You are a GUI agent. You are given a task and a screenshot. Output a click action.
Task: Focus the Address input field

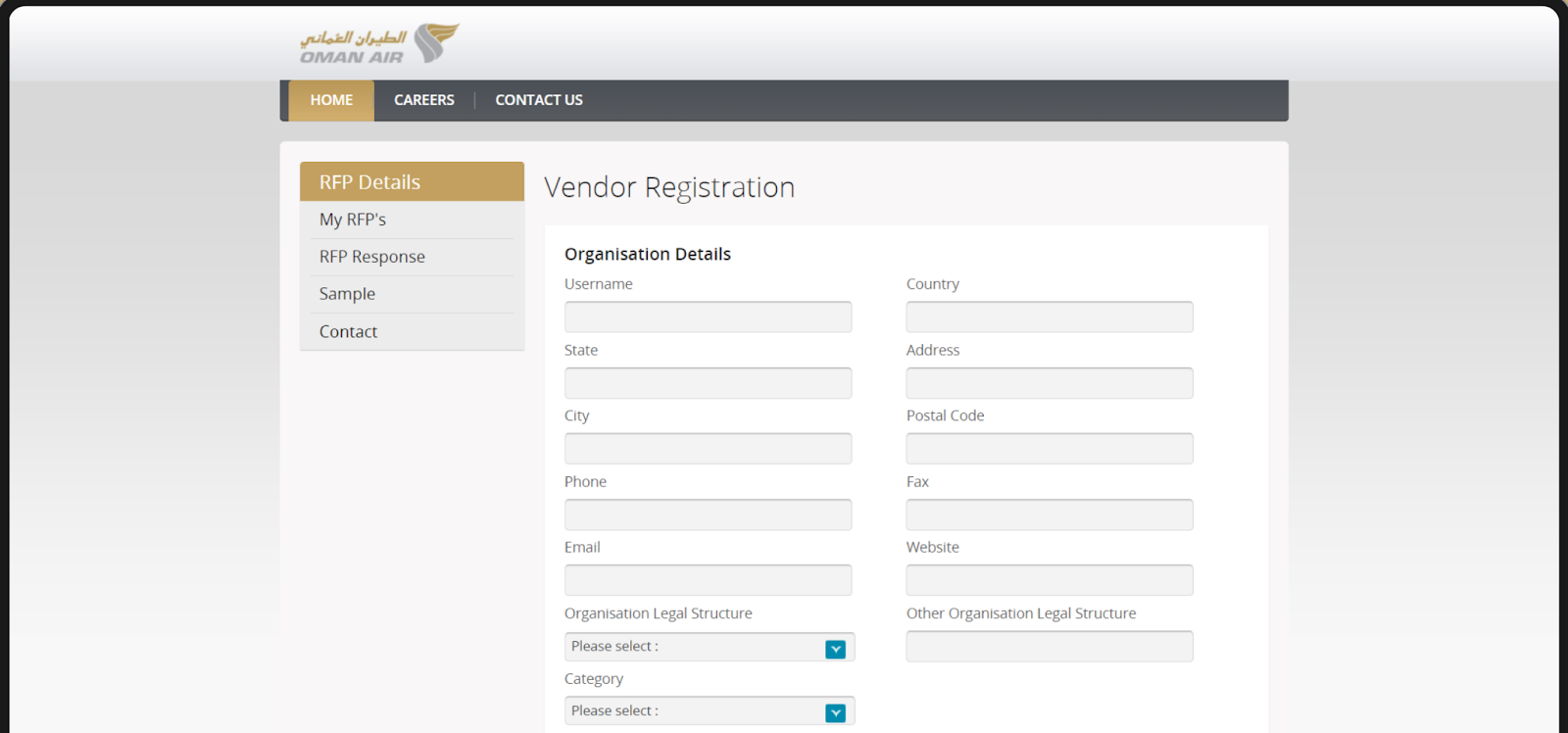tap(1050, 383)
